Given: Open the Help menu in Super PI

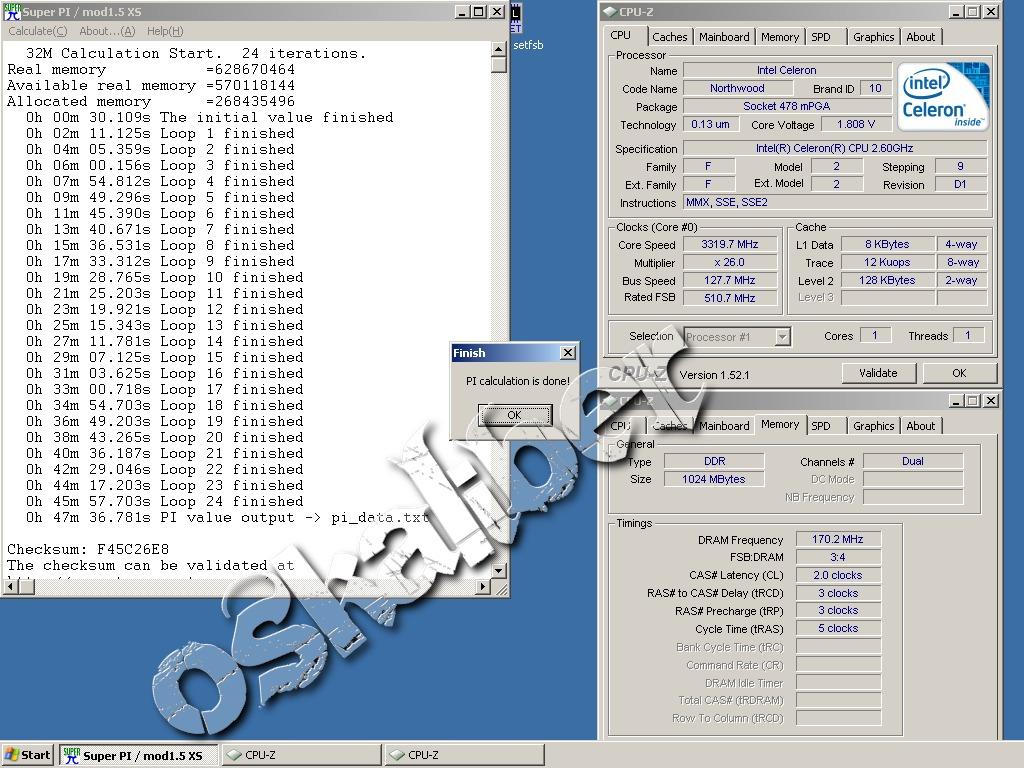Looking at the screenshot, I should point(165,31).
